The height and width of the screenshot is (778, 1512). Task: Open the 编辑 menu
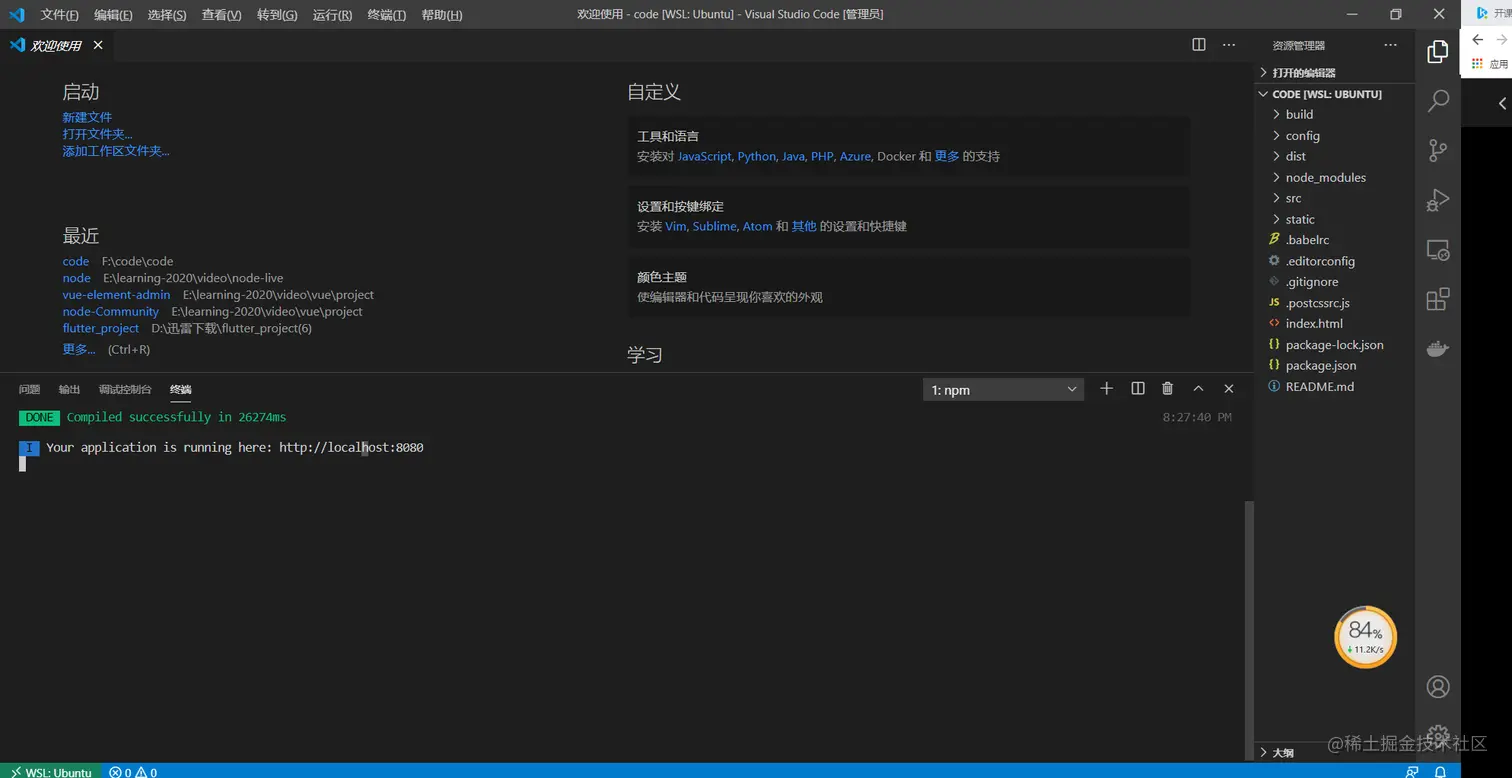coord(113,15)
